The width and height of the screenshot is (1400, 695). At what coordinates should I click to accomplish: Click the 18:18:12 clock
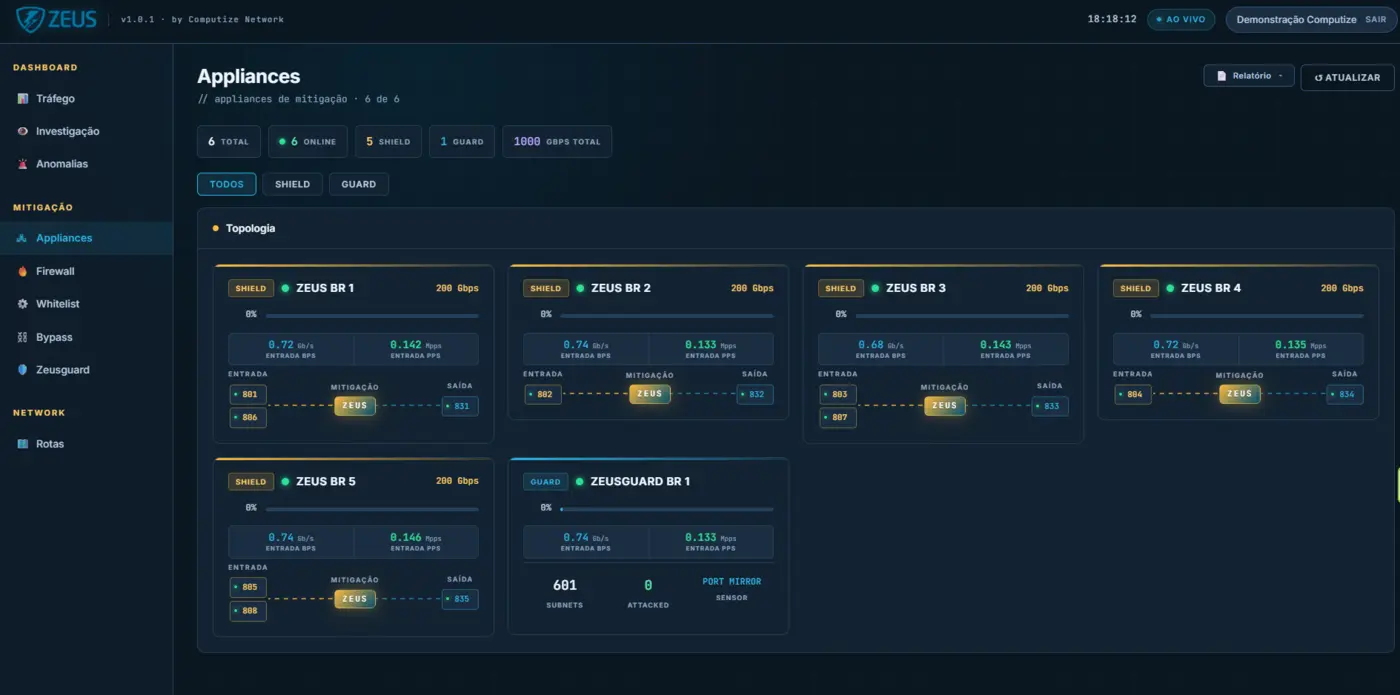tap(1112, 19)
